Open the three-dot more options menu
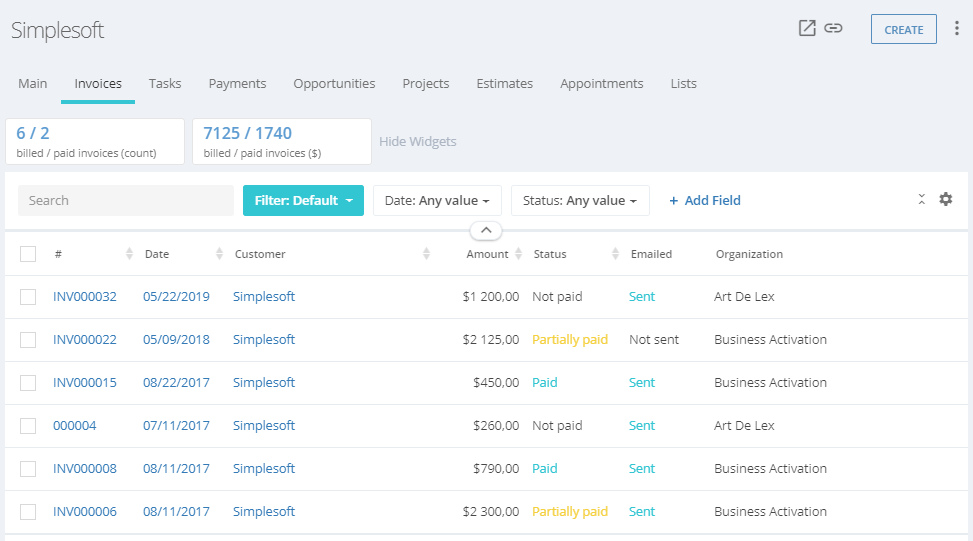Screen dimensions: 973x541 [957, 28]
